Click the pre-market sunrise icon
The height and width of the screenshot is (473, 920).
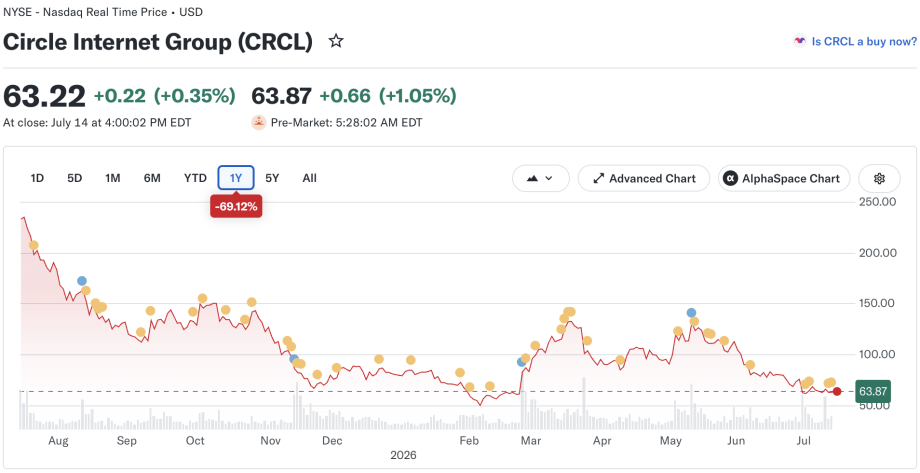coord(259,123)
